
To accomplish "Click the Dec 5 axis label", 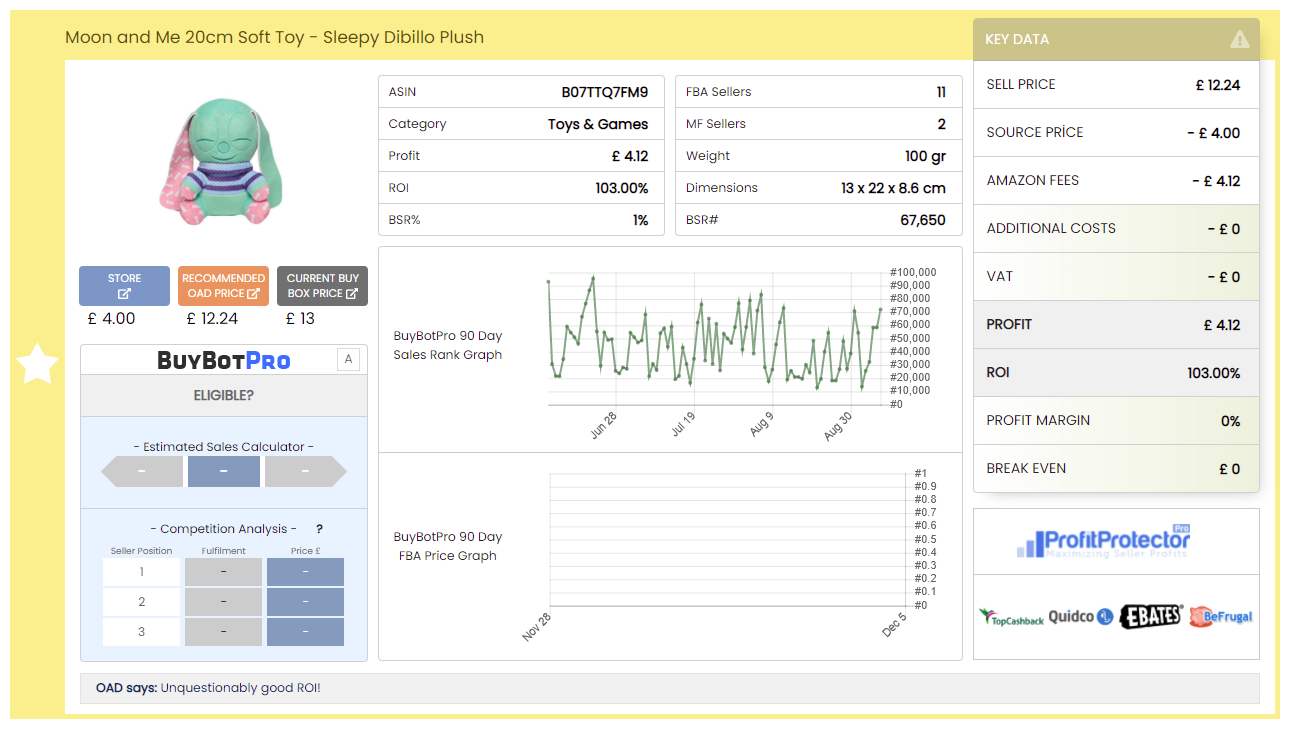I will [894, 625].
